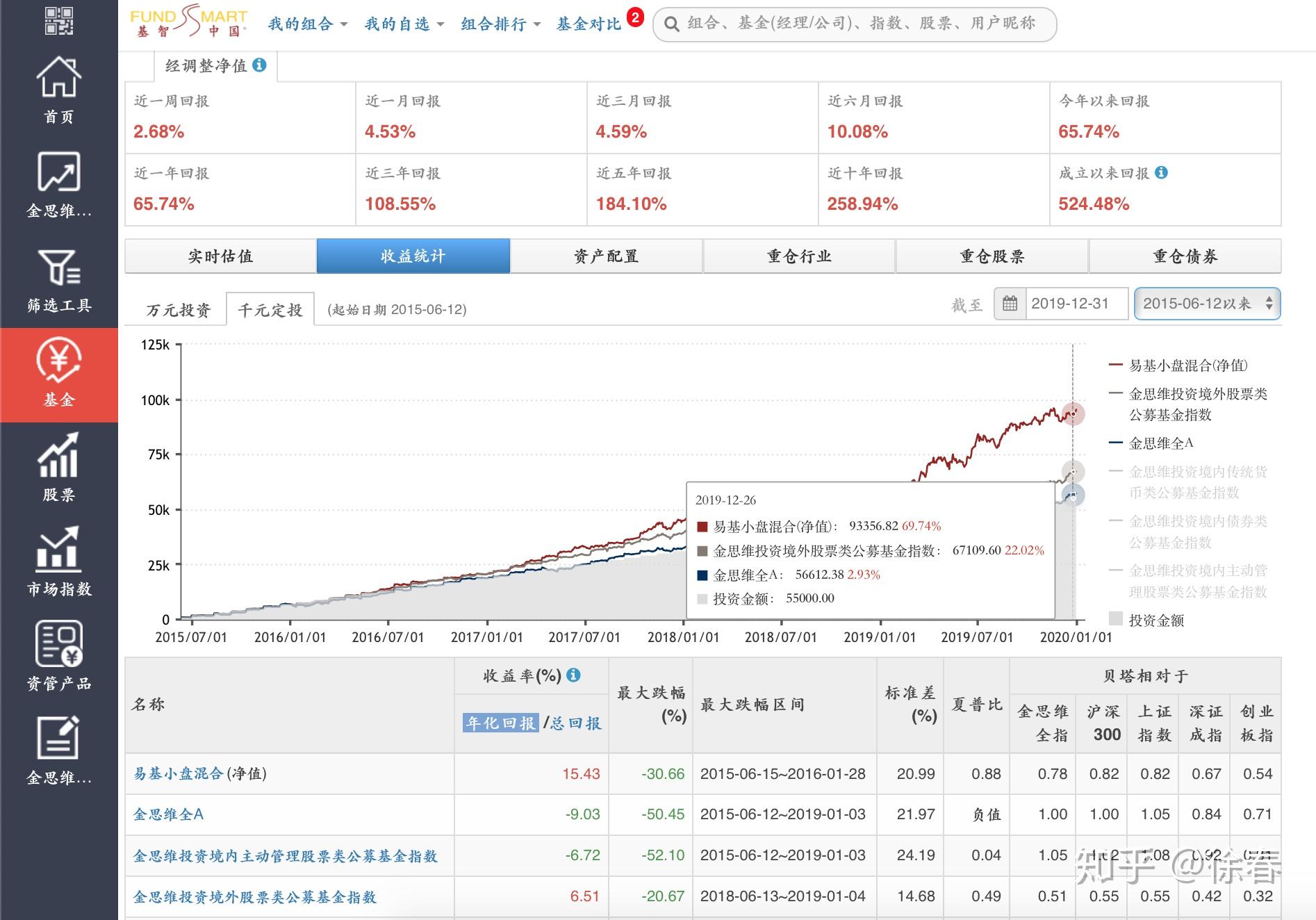Switch to the 实时估值 tab
The width and height of the screenshot is (1316, 920).
[x=220, y=256]
